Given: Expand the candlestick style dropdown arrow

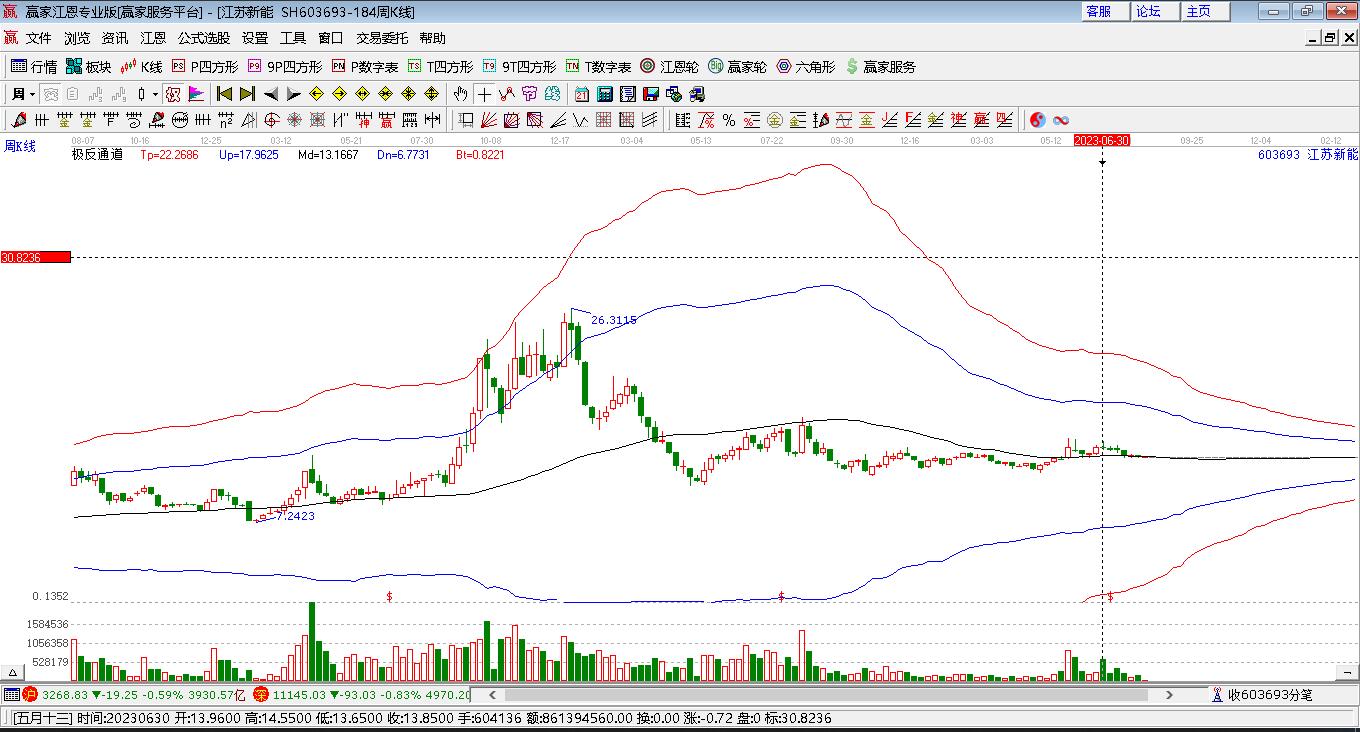Looking at the screenshot, I should click(x=155, y=94).
